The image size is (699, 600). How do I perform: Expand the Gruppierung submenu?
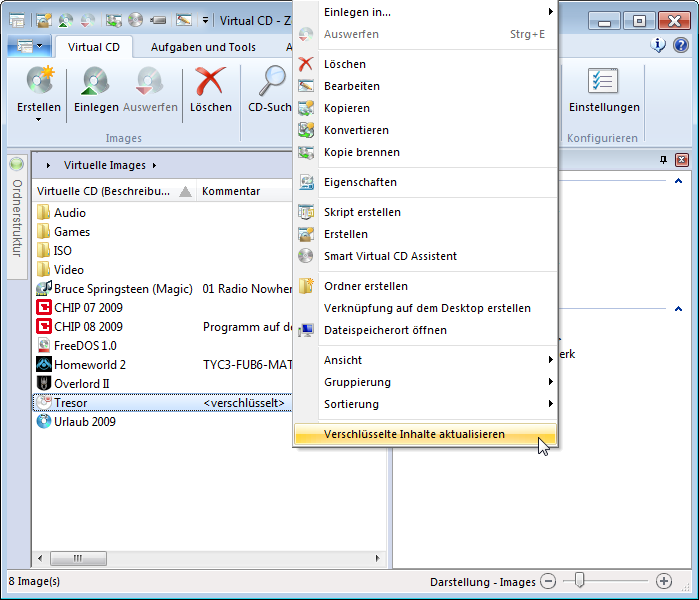click(x=425, y=382)
